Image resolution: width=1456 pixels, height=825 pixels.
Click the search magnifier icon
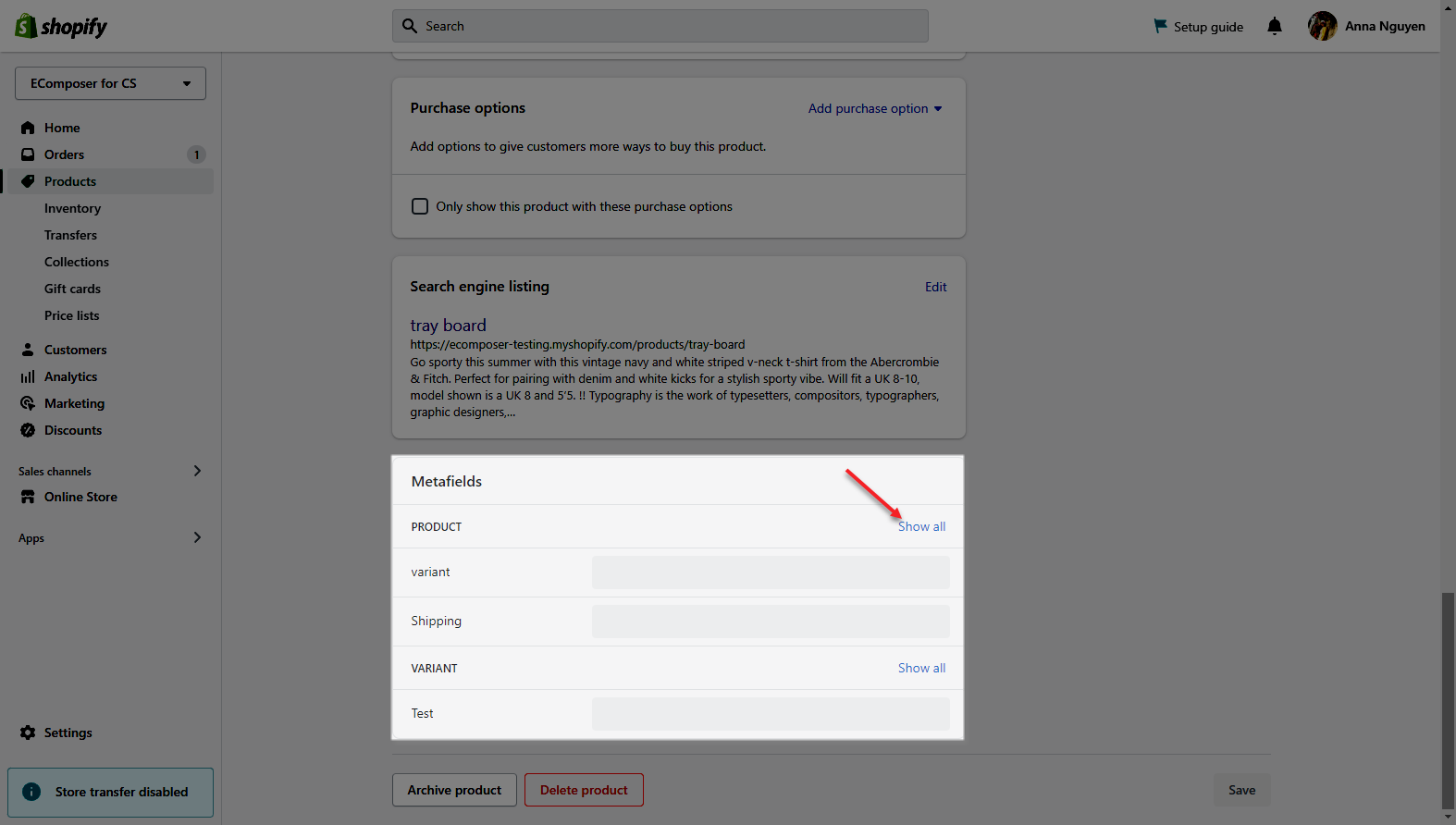(x=410, y=26)
